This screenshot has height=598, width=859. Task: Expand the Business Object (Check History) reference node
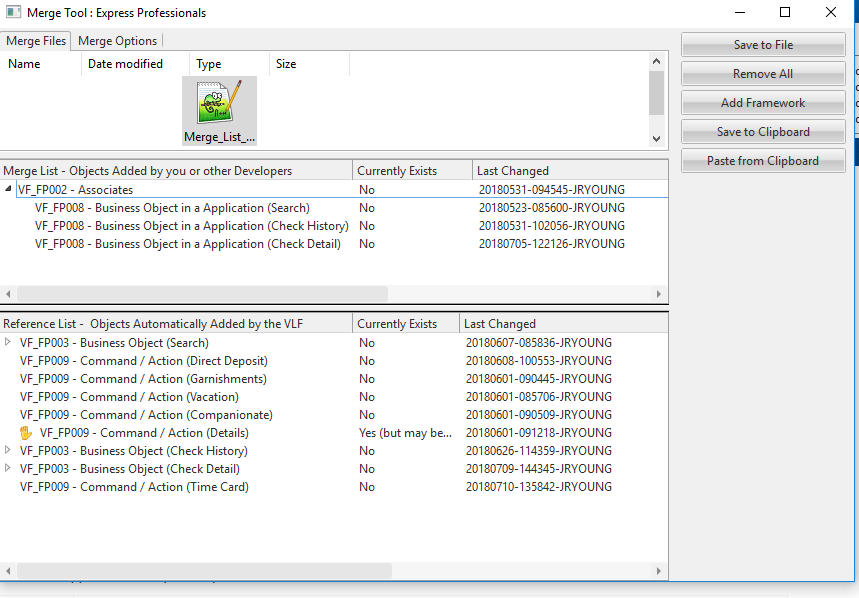click(9, 451)
